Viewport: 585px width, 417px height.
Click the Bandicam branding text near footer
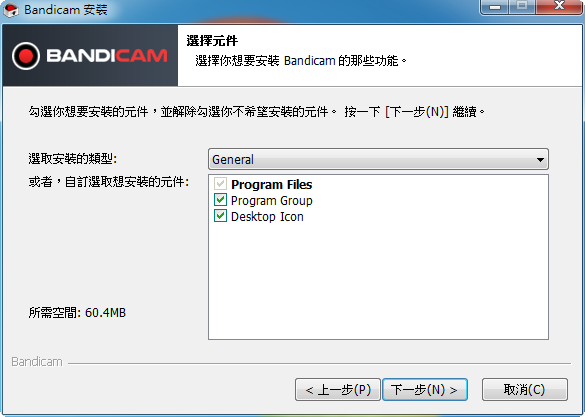click(37, 362)
